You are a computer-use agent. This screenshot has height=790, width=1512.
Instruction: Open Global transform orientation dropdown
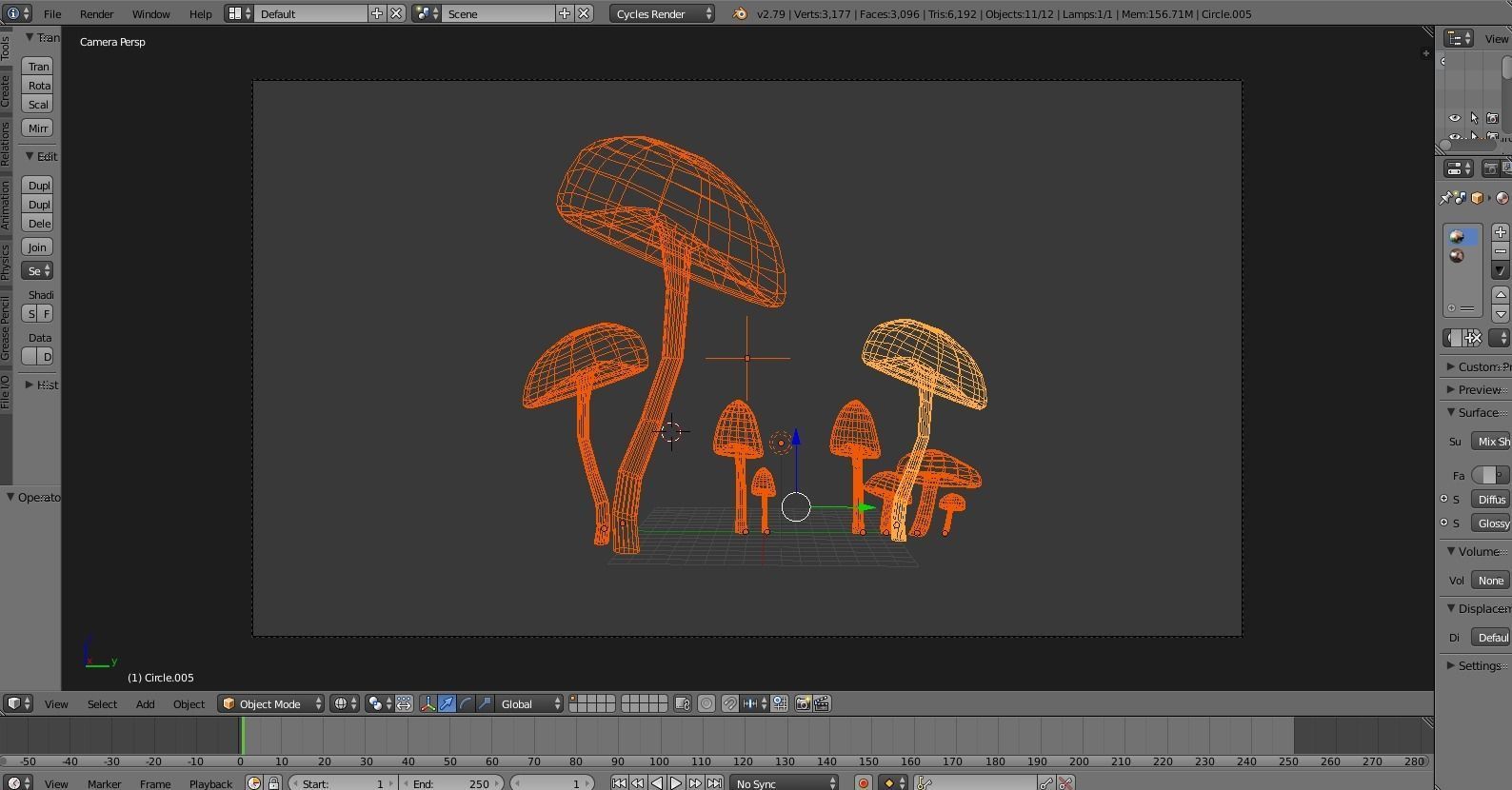(x=529, y=704)
